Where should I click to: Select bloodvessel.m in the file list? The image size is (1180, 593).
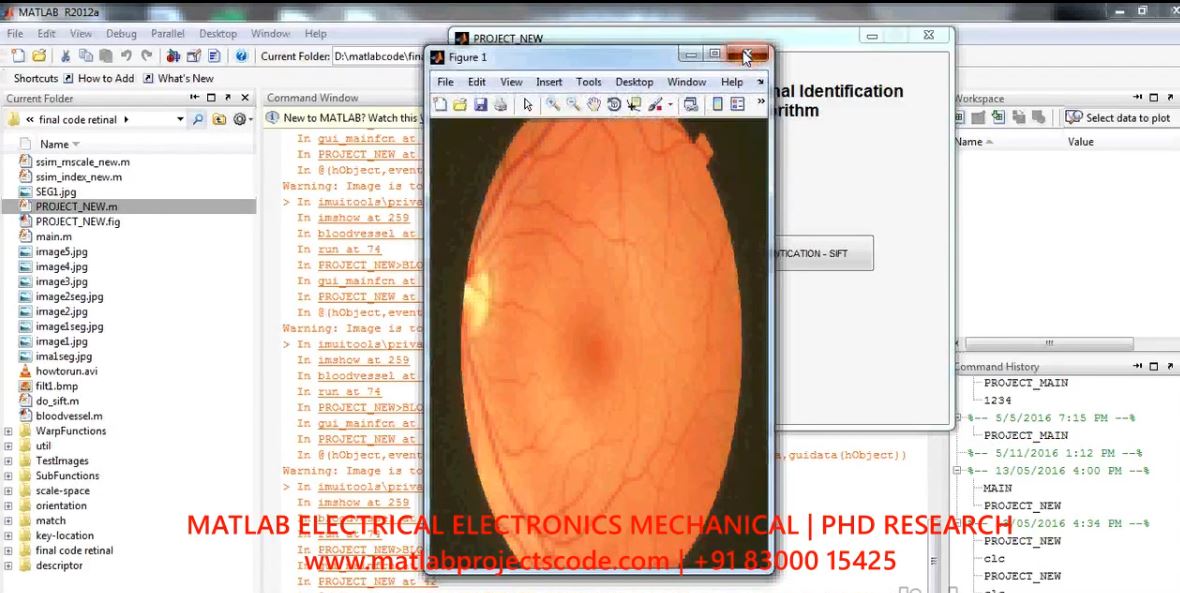click(x=68, y=416)
